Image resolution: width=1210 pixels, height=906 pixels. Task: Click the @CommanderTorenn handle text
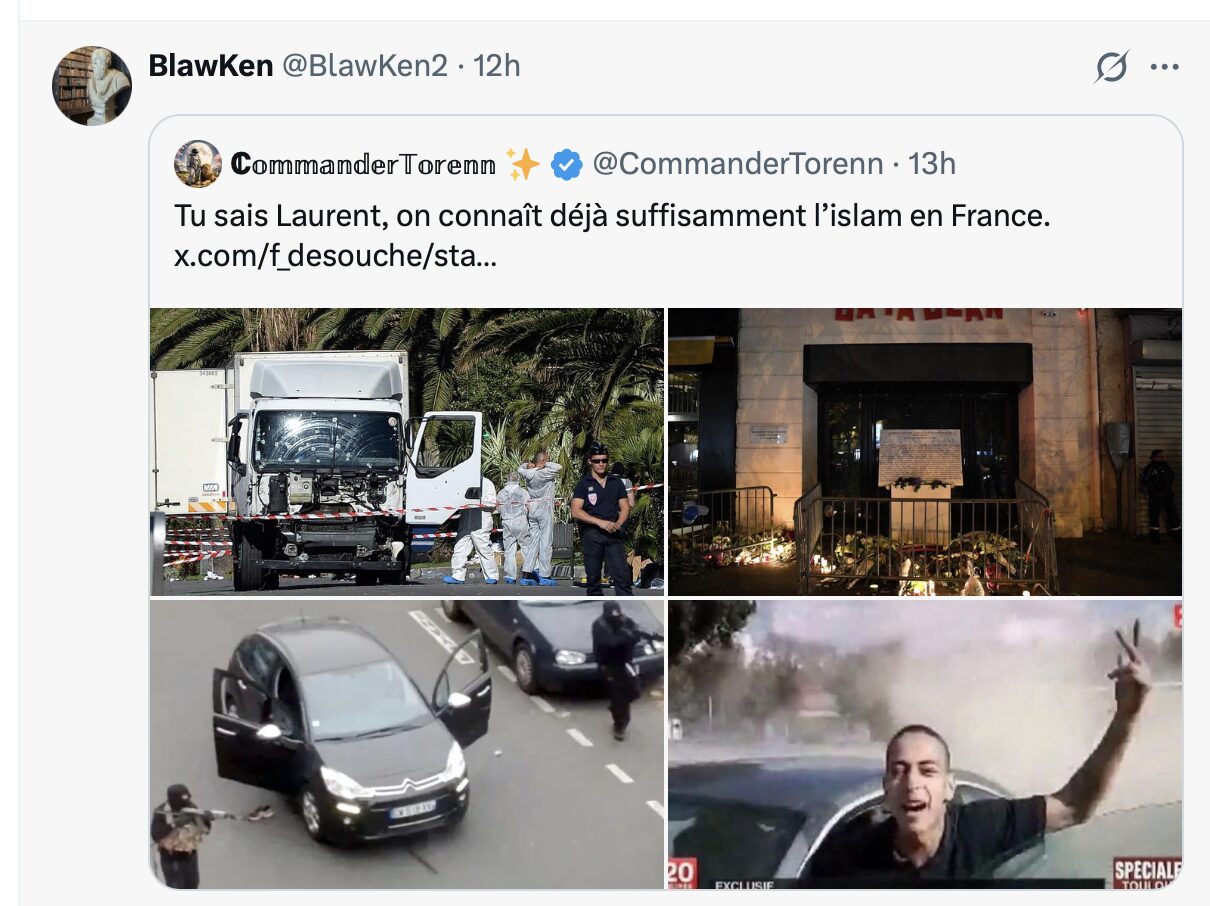738,164
